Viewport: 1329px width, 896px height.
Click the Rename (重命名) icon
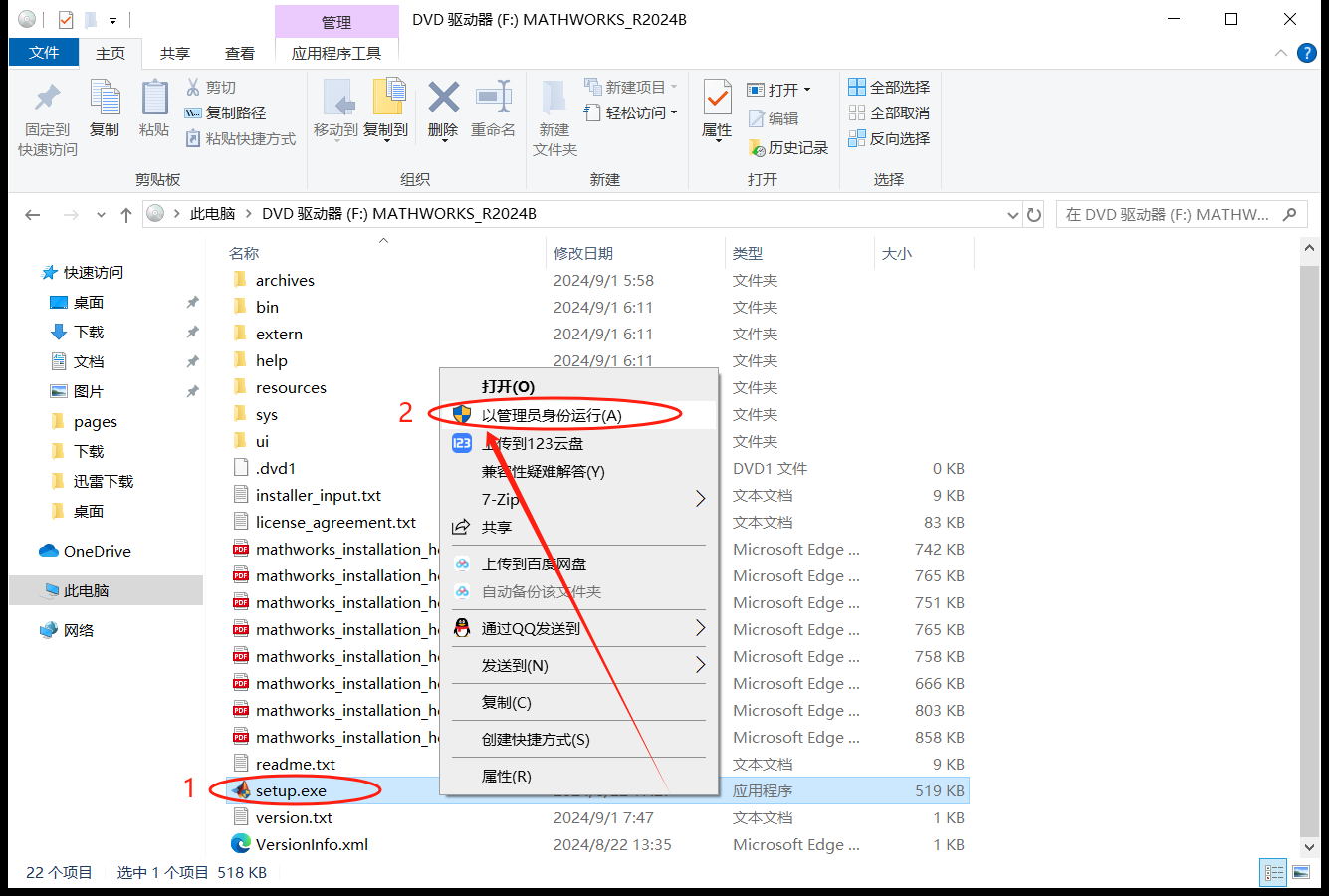tap(493, 97)
